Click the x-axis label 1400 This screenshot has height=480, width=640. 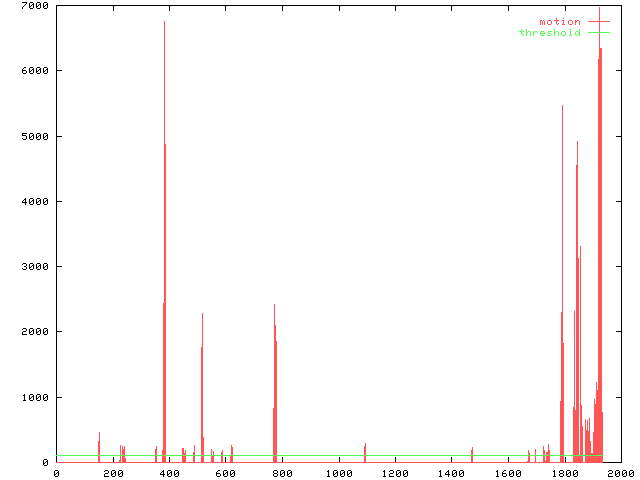pyautogui.click(x=450, y=473)
